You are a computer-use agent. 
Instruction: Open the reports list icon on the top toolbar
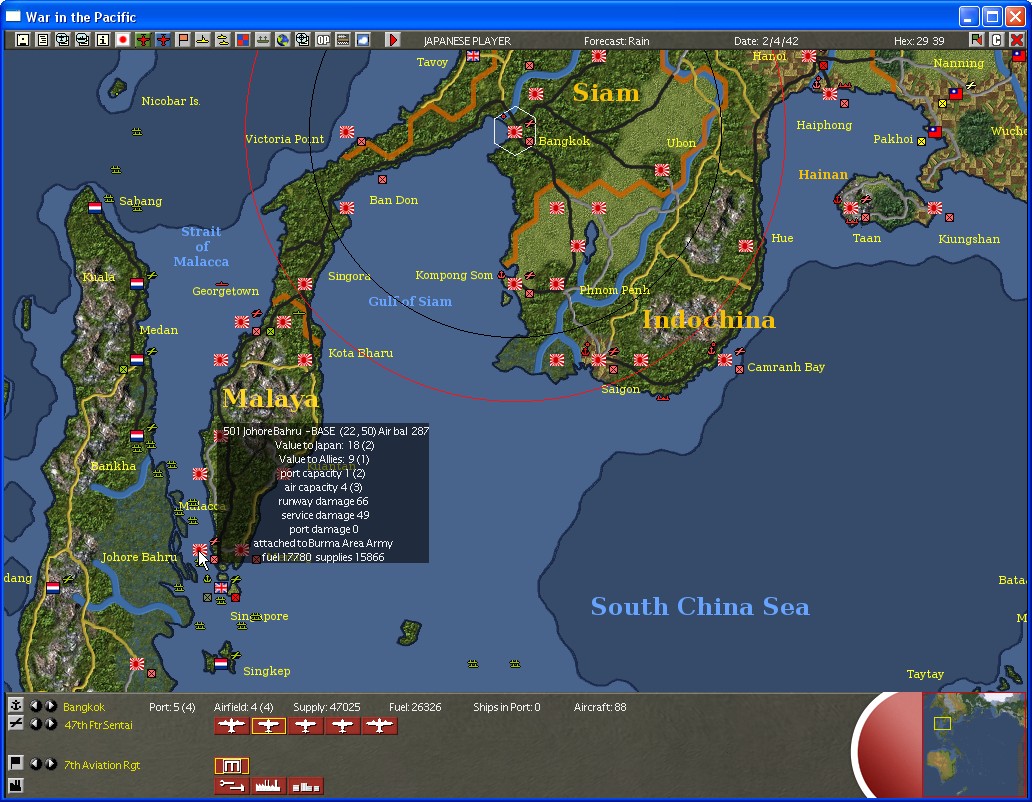tap(41, 39)
